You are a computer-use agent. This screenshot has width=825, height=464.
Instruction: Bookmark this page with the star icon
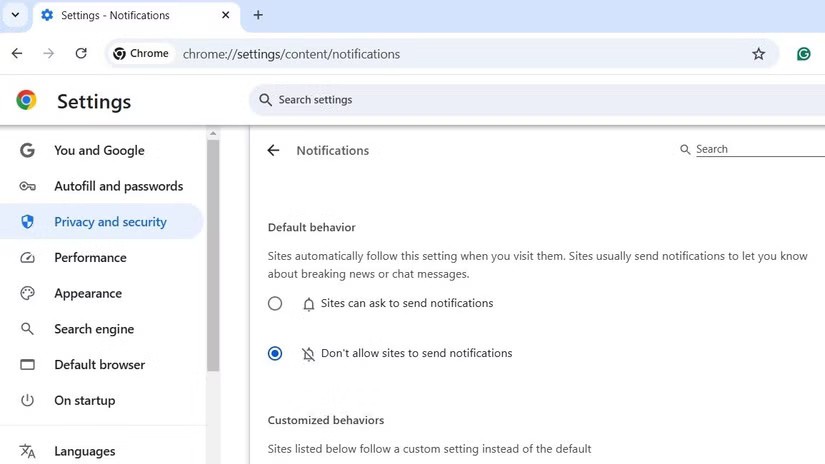[x=758, y=54]
